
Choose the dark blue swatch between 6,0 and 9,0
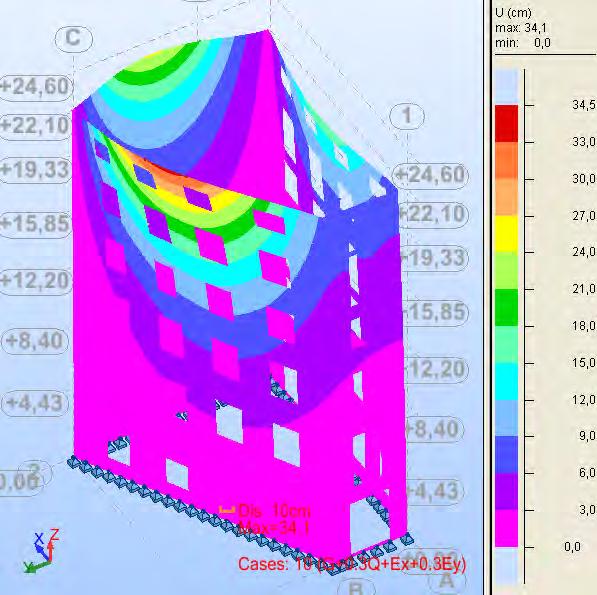(x=506, y=455)
